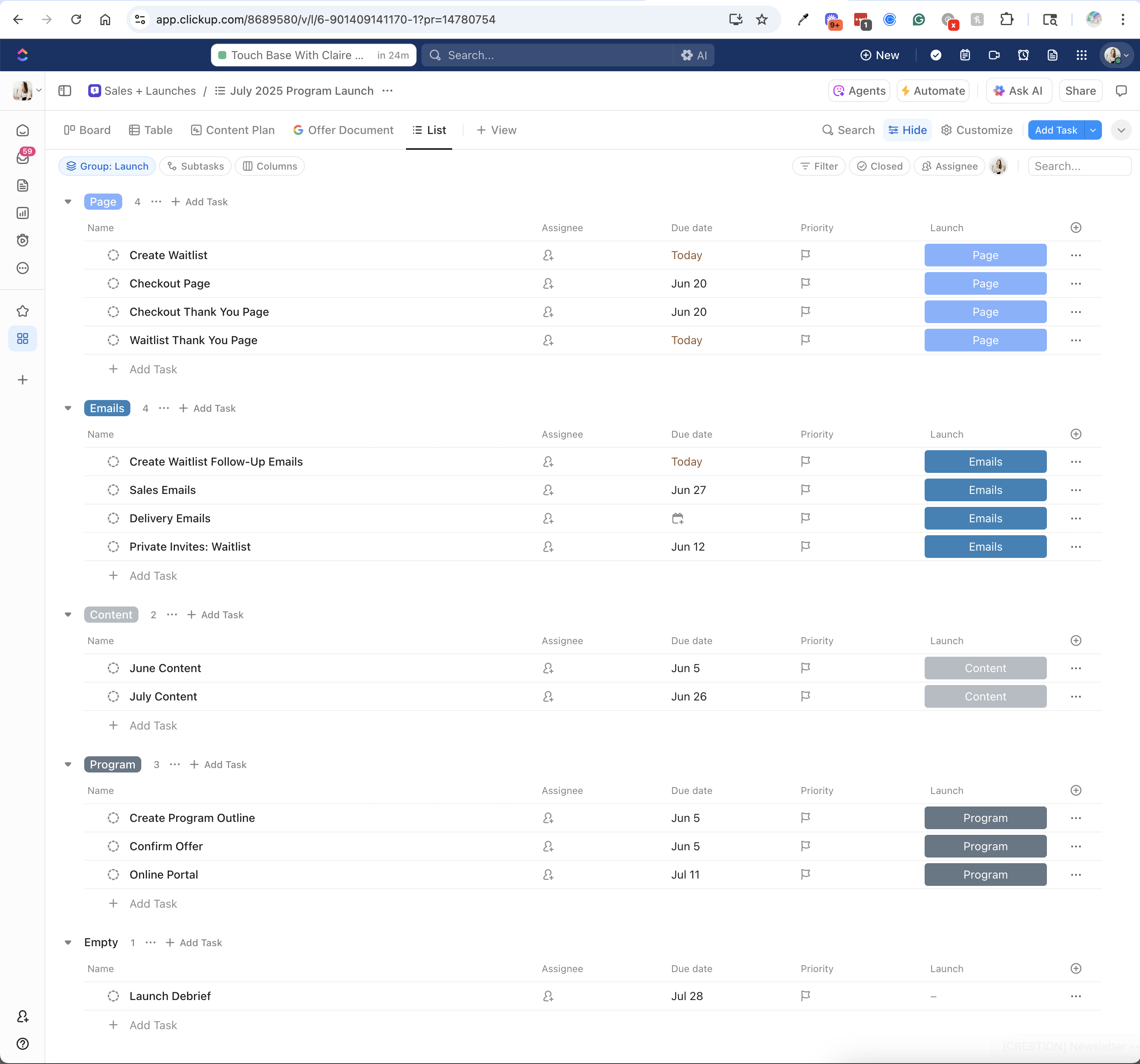Click the Share button
Image resolution: width=1140 pixels, height=1064 pixels.
pyautogui.click(x=1080, y=91)
